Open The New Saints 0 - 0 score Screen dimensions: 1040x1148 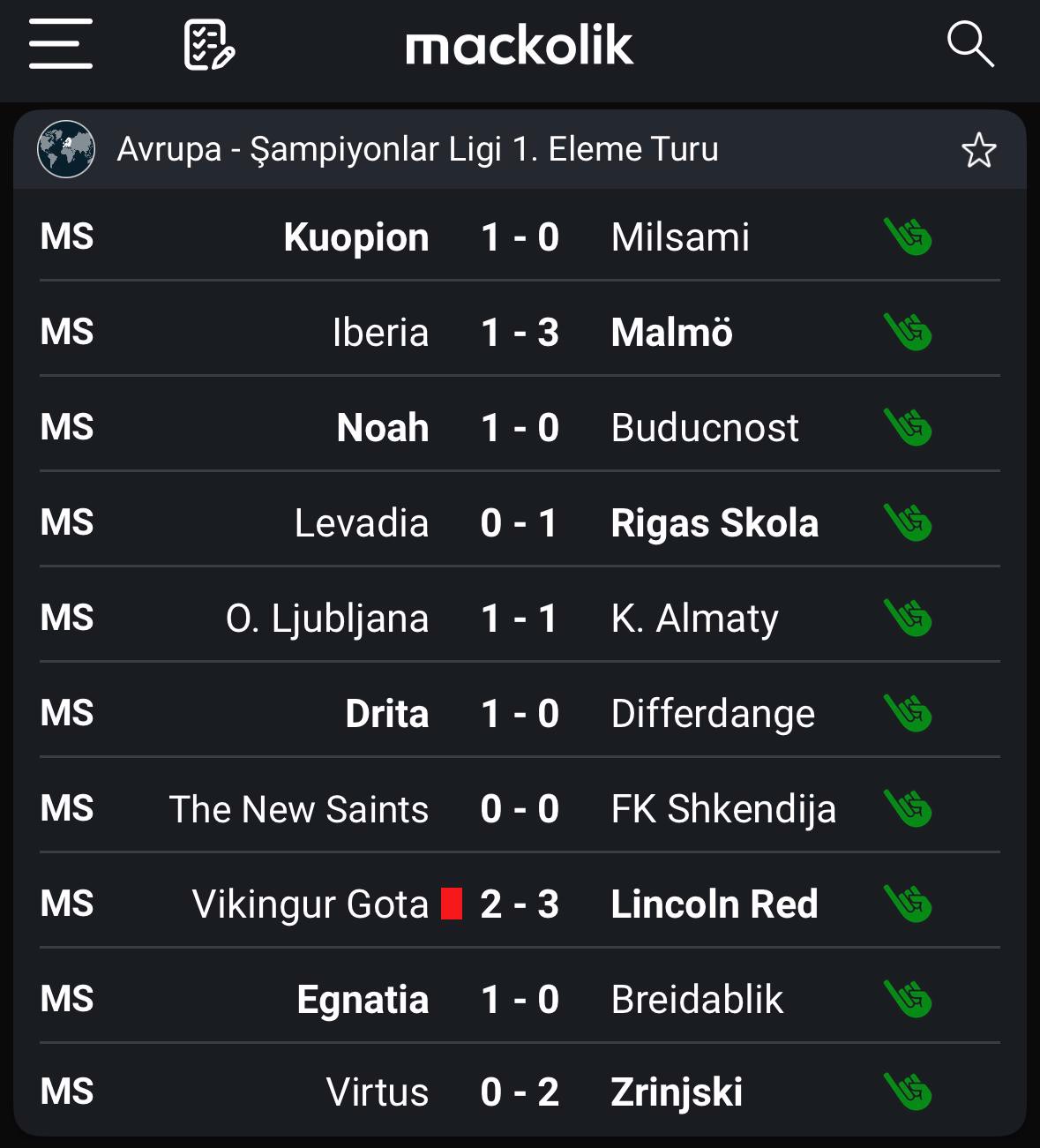(520, 809)
